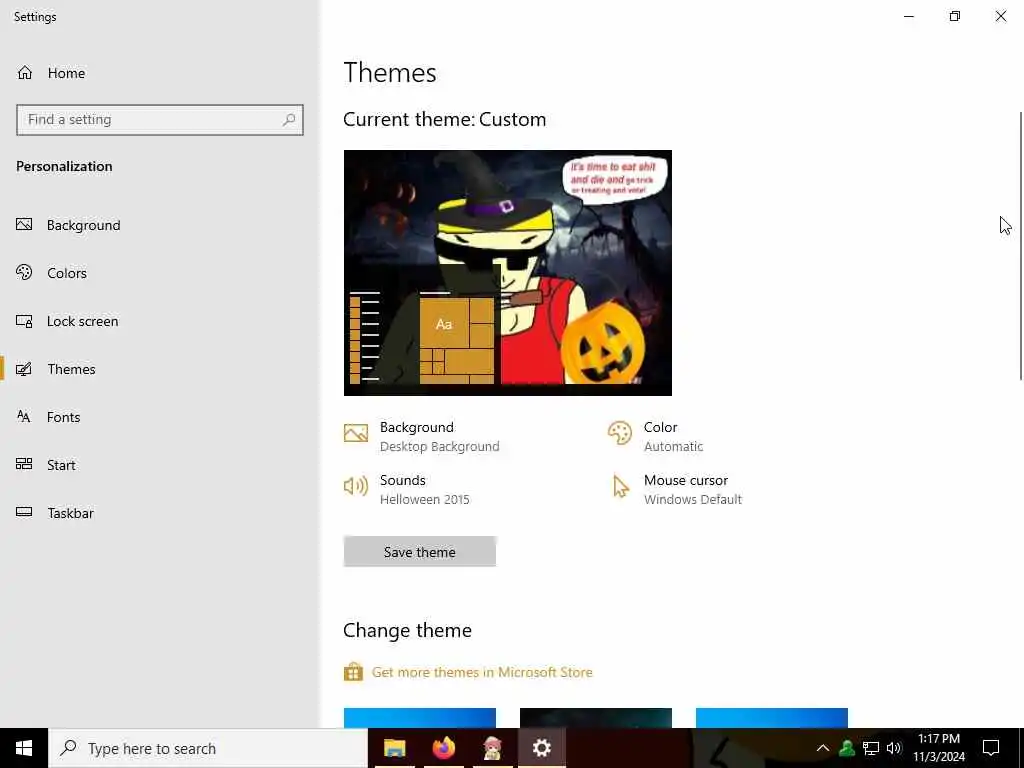Select the first blue theme thumbnail
The image size is (1024, 768).
(420, 718)
